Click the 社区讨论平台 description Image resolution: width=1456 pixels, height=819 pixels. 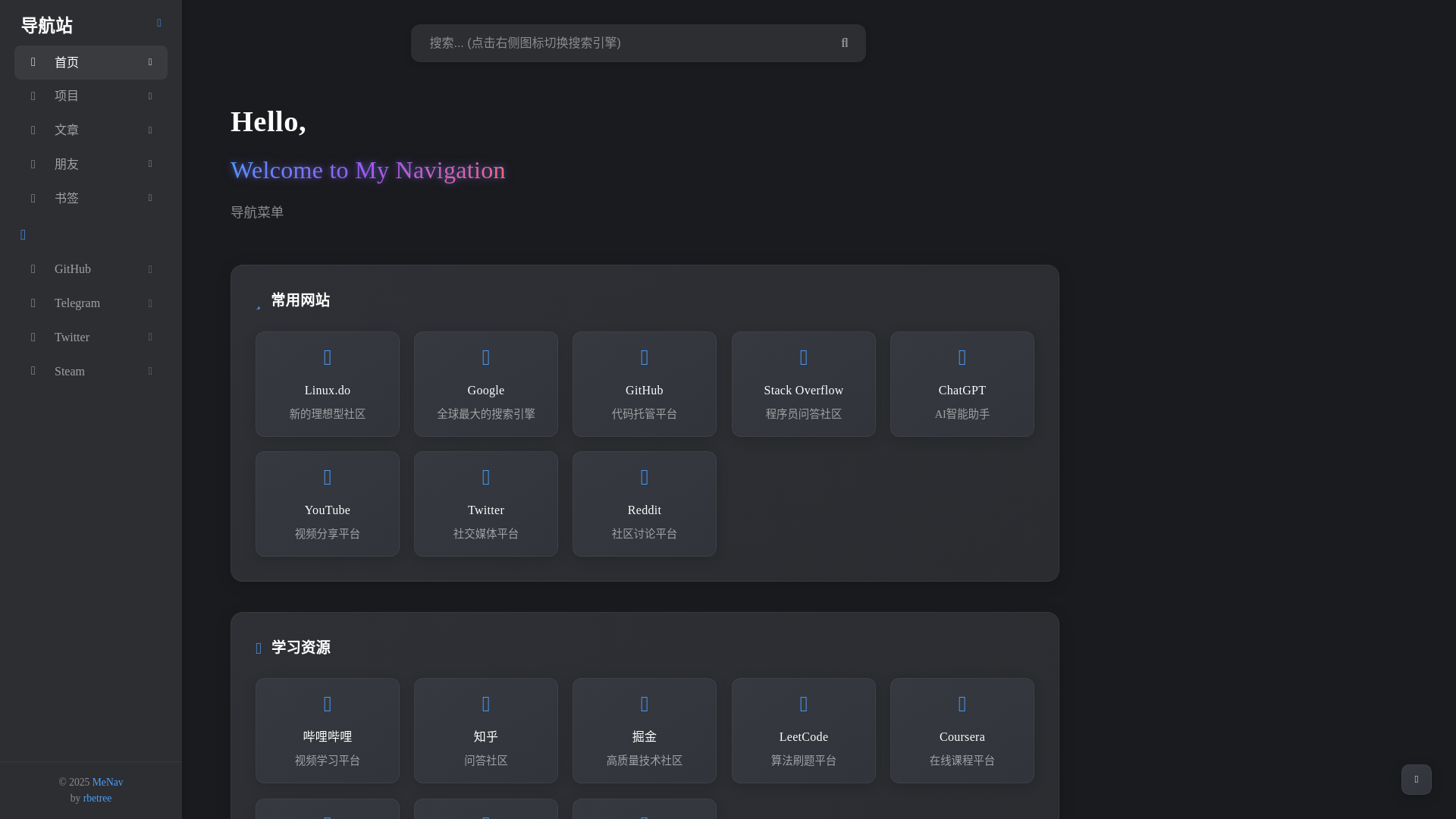(645, 534)
